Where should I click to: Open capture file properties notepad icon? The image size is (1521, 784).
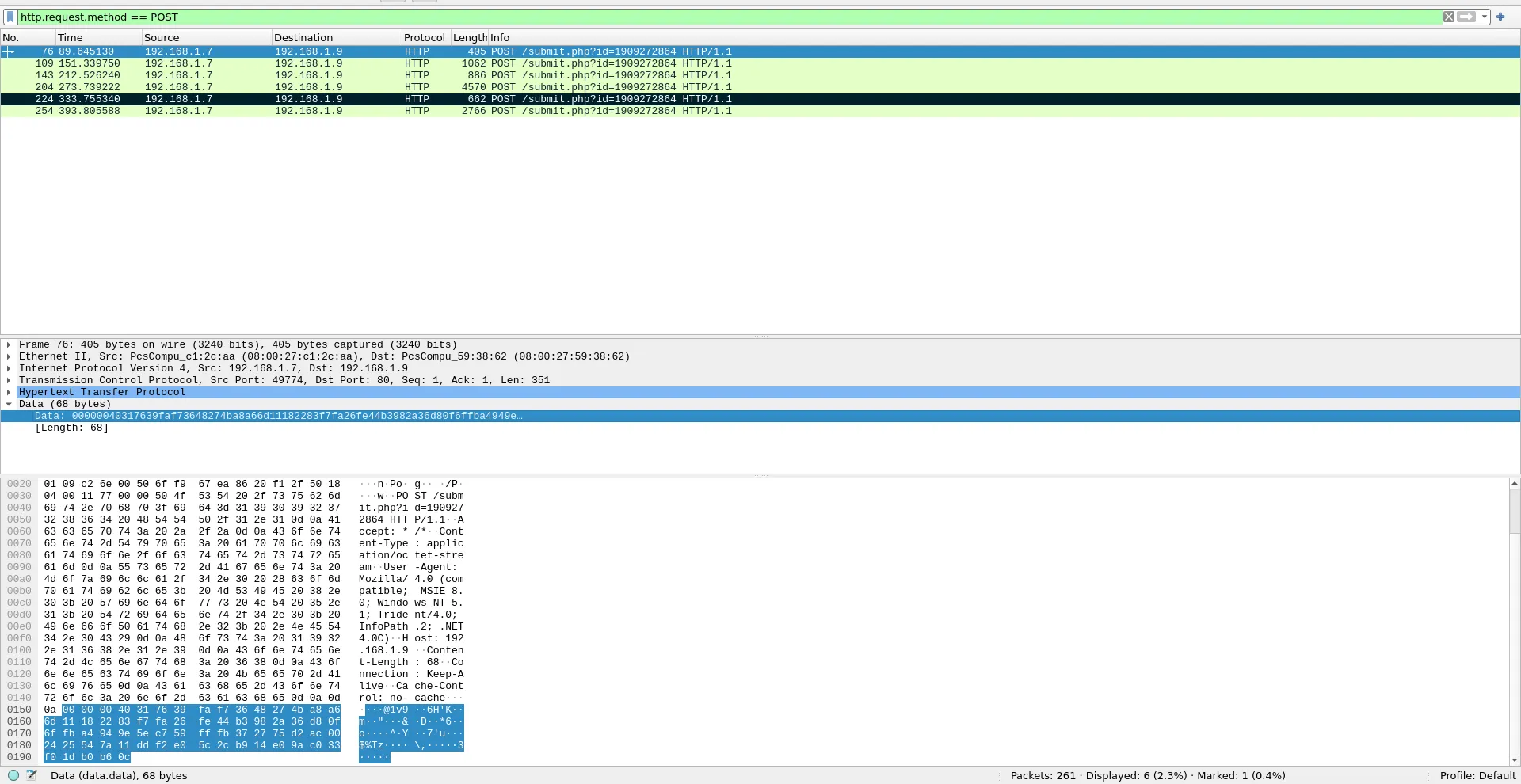(32, 775)
